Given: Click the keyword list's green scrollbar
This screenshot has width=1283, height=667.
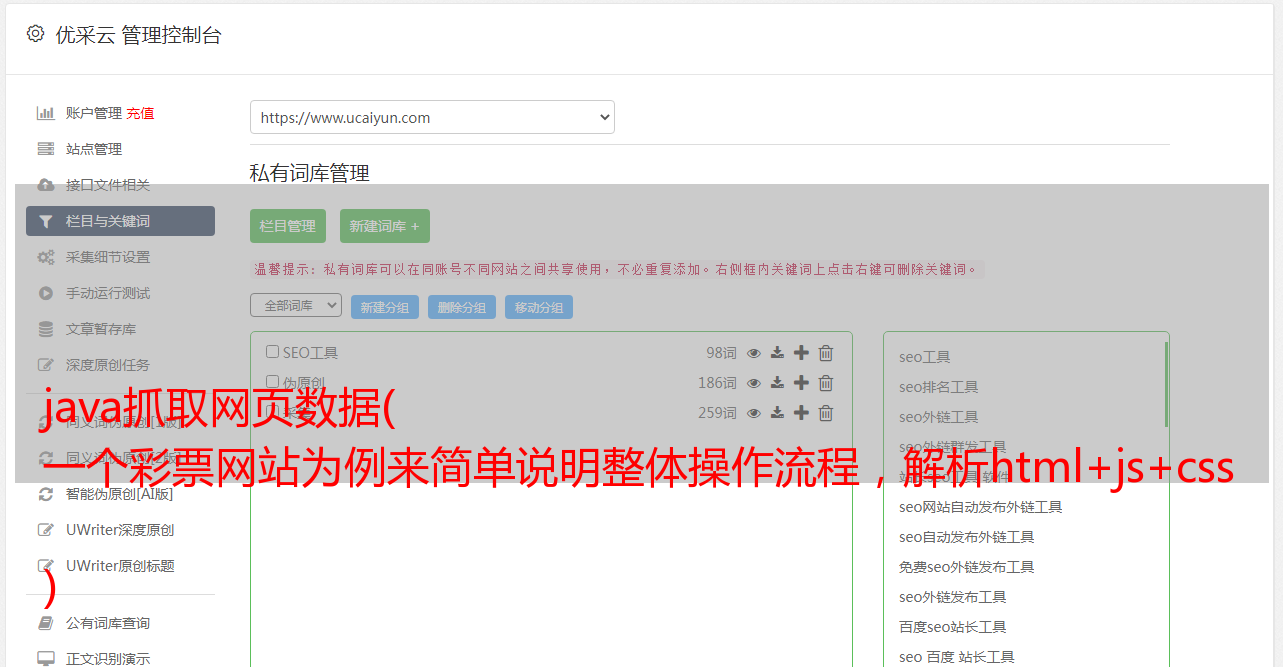Looking at the screenshot, I should 1166,384.
